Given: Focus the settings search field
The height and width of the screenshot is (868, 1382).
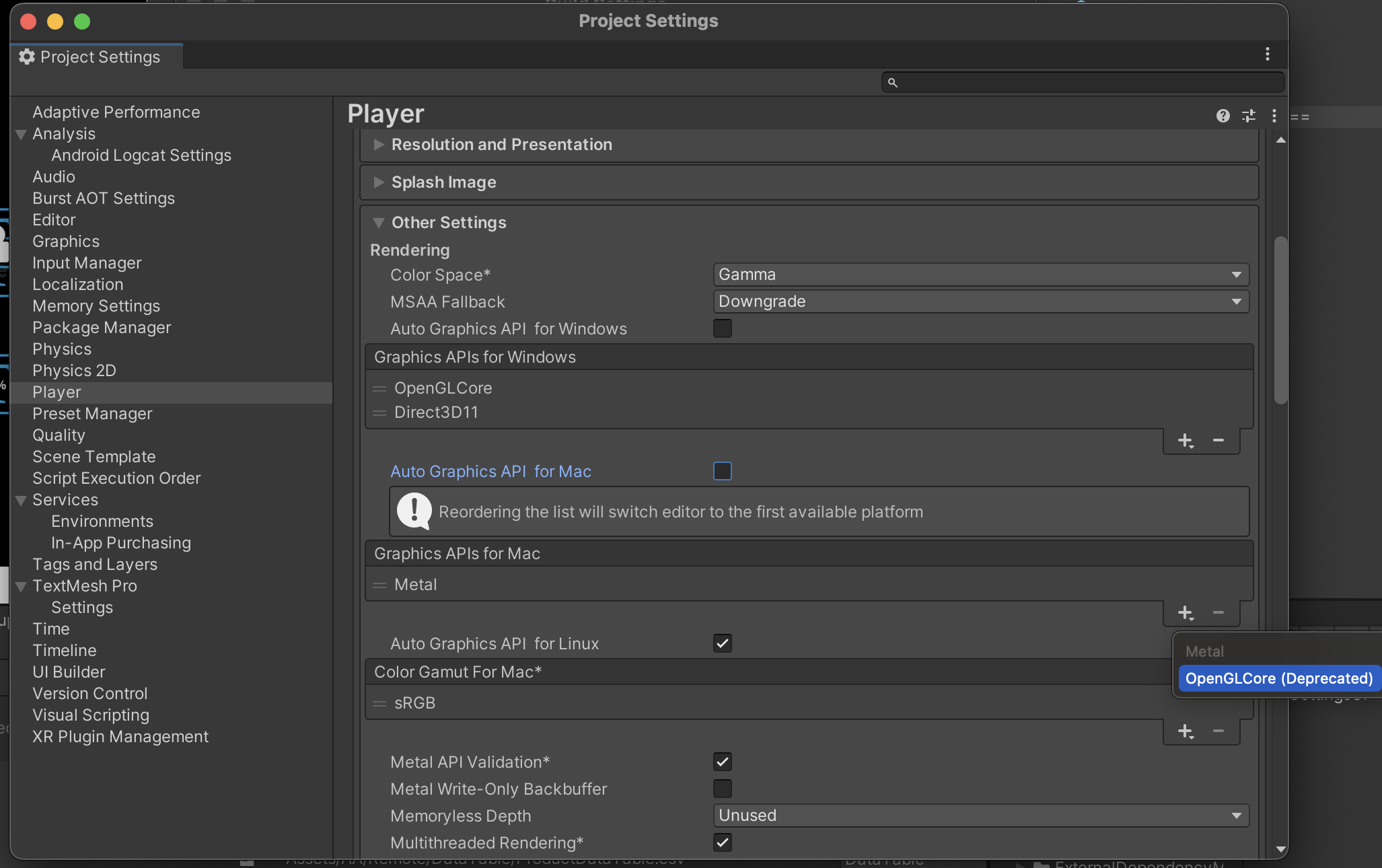Looking at the screenshot, I should pos(1083,83).
